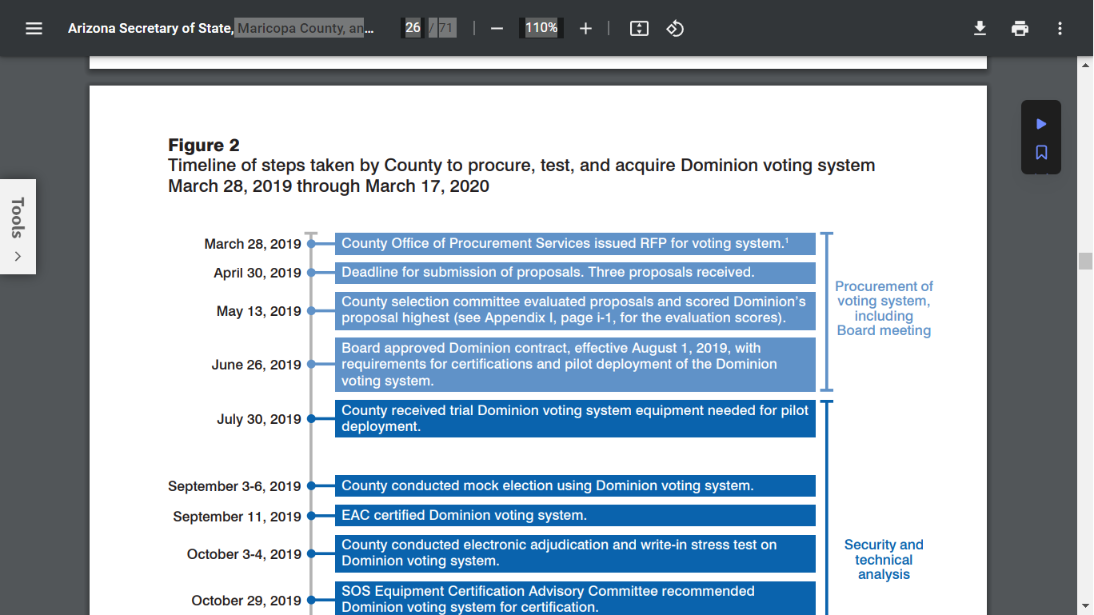Click the vertical scrollbar thumb

pyautogui.click(x=1085, y=260)
